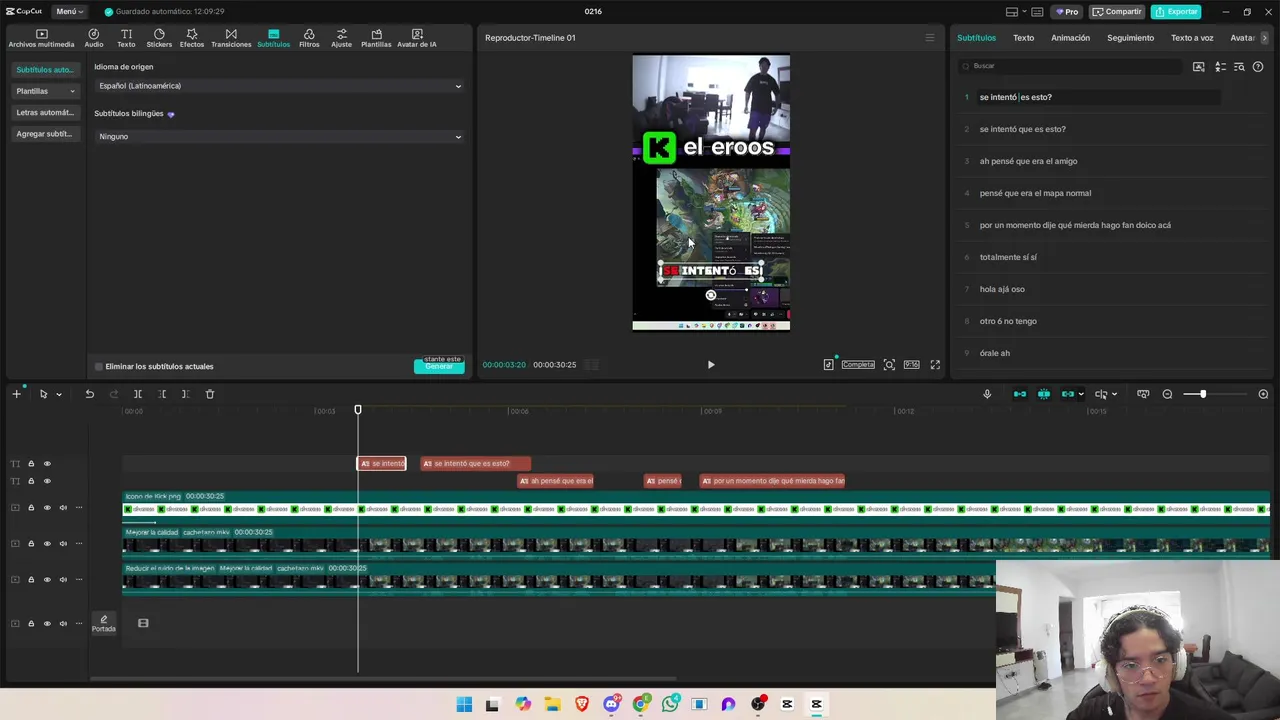Open the Audio library tool

(94, 38)
